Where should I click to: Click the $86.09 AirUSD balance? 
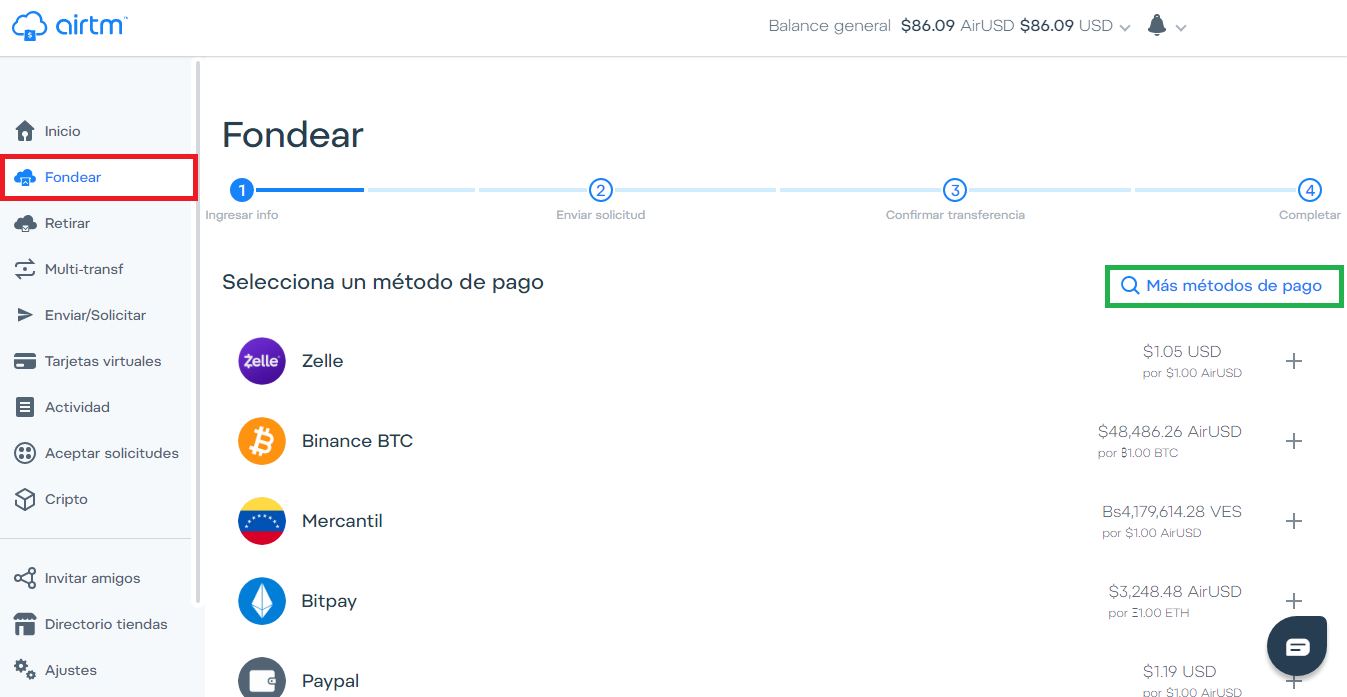[957, 26]
